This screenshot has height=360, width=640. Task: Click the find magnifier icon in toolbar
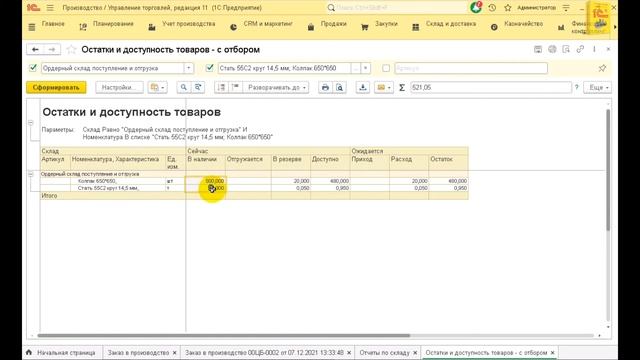coord(184,87)
